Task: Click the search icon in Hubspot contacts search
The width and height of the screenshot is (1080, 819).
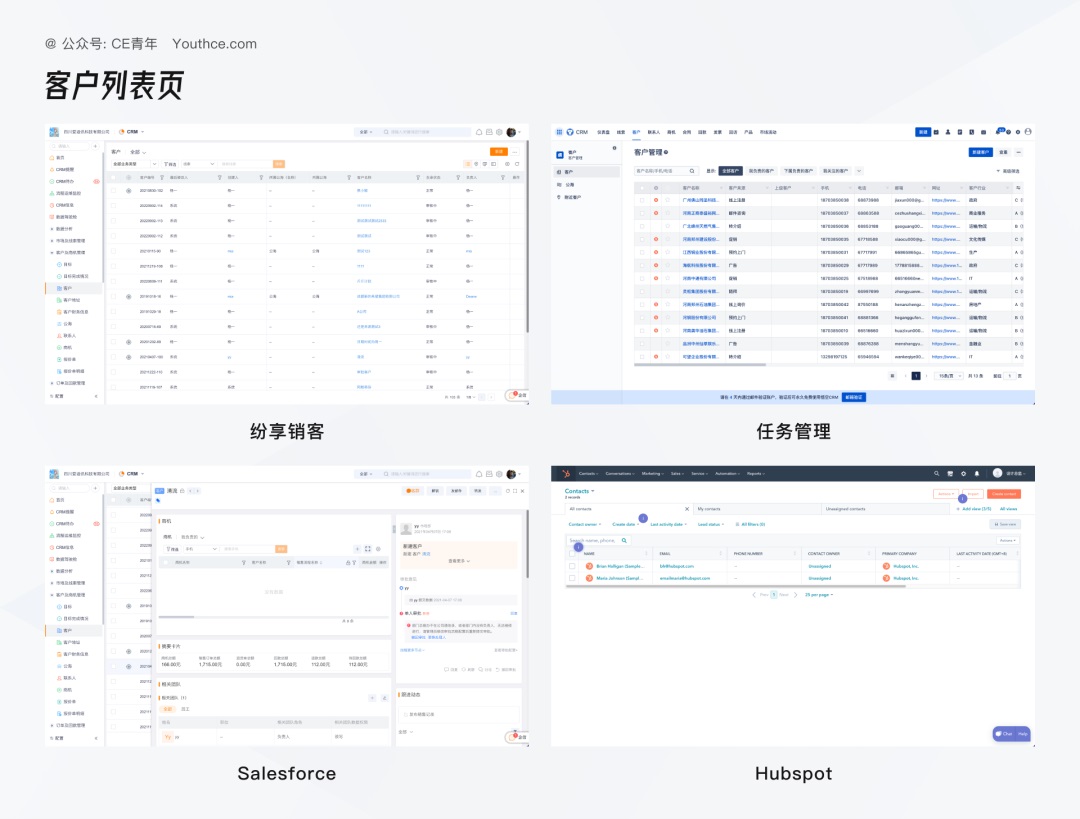Action: (x=624, y=541)
